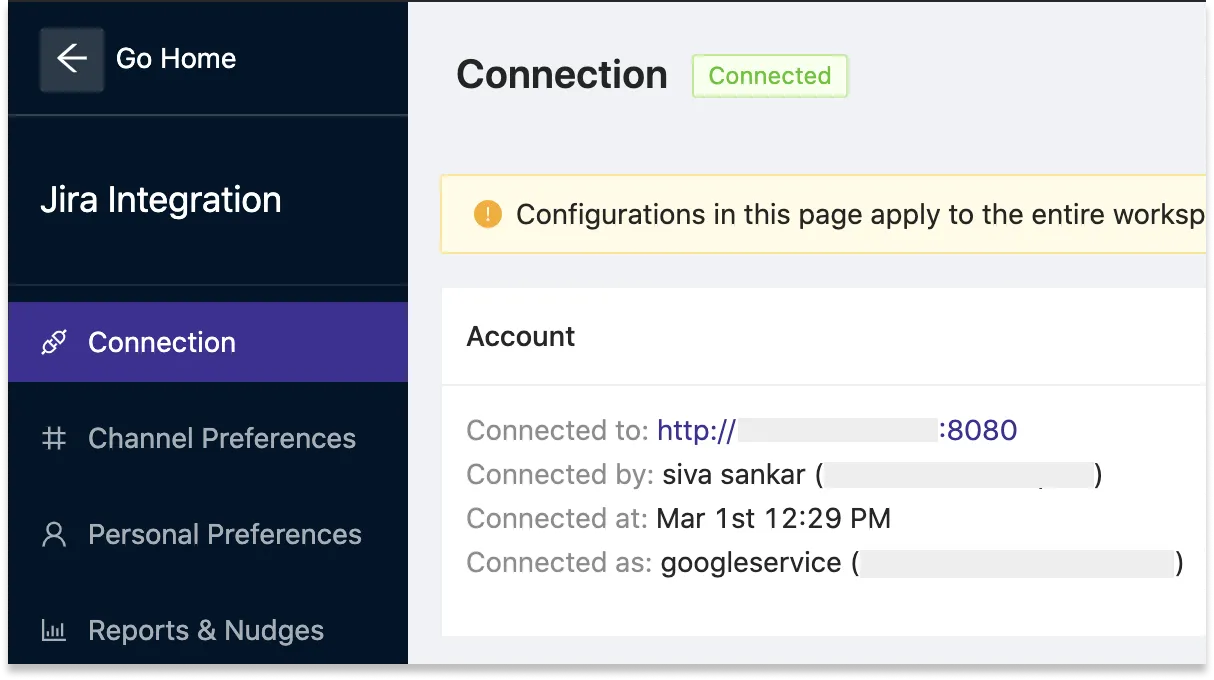Click the plug icon beside Connection
1214x680 pixels.
pos(54,343)
